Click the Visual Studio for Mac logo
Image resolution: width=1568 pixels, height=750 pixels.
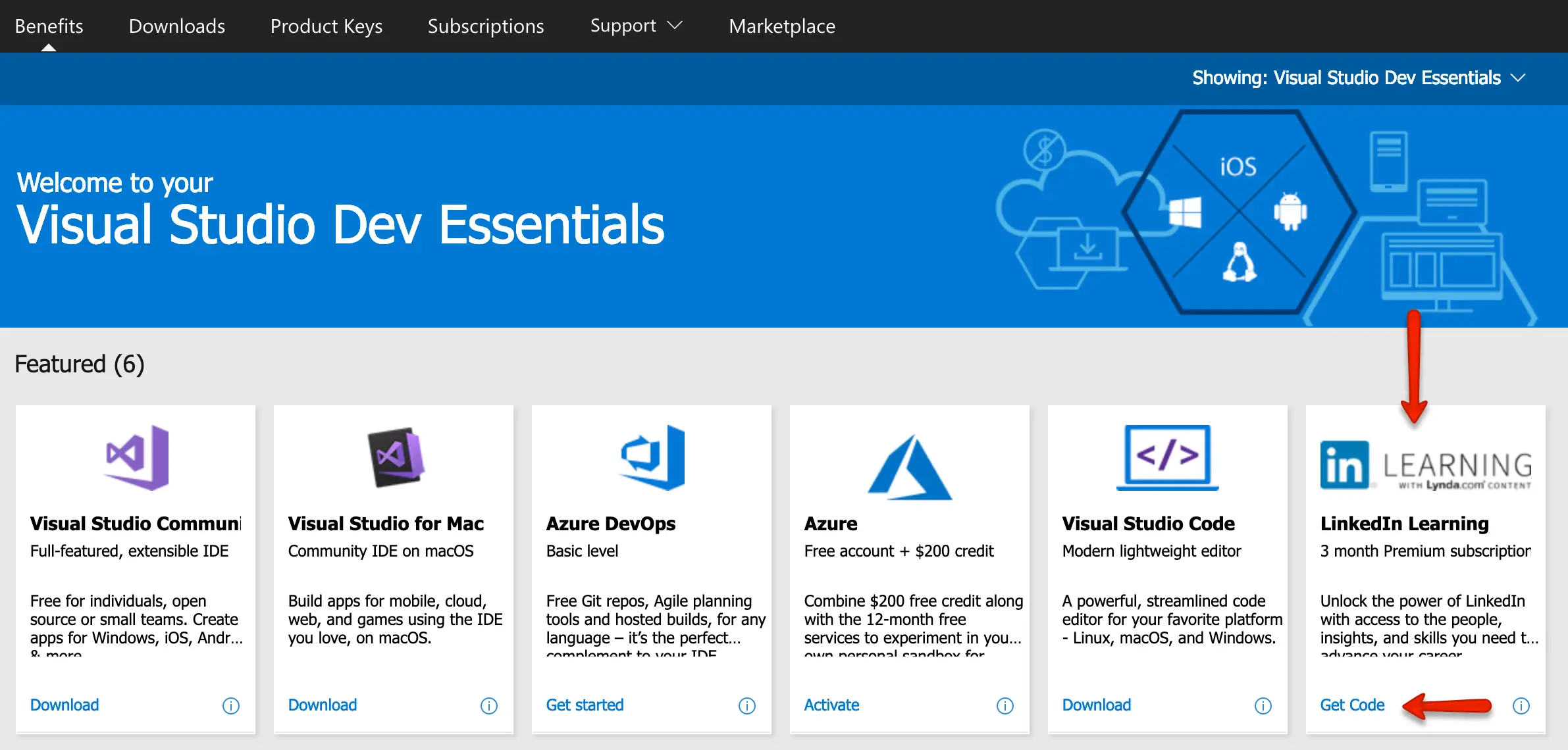[x=396, y=457]
